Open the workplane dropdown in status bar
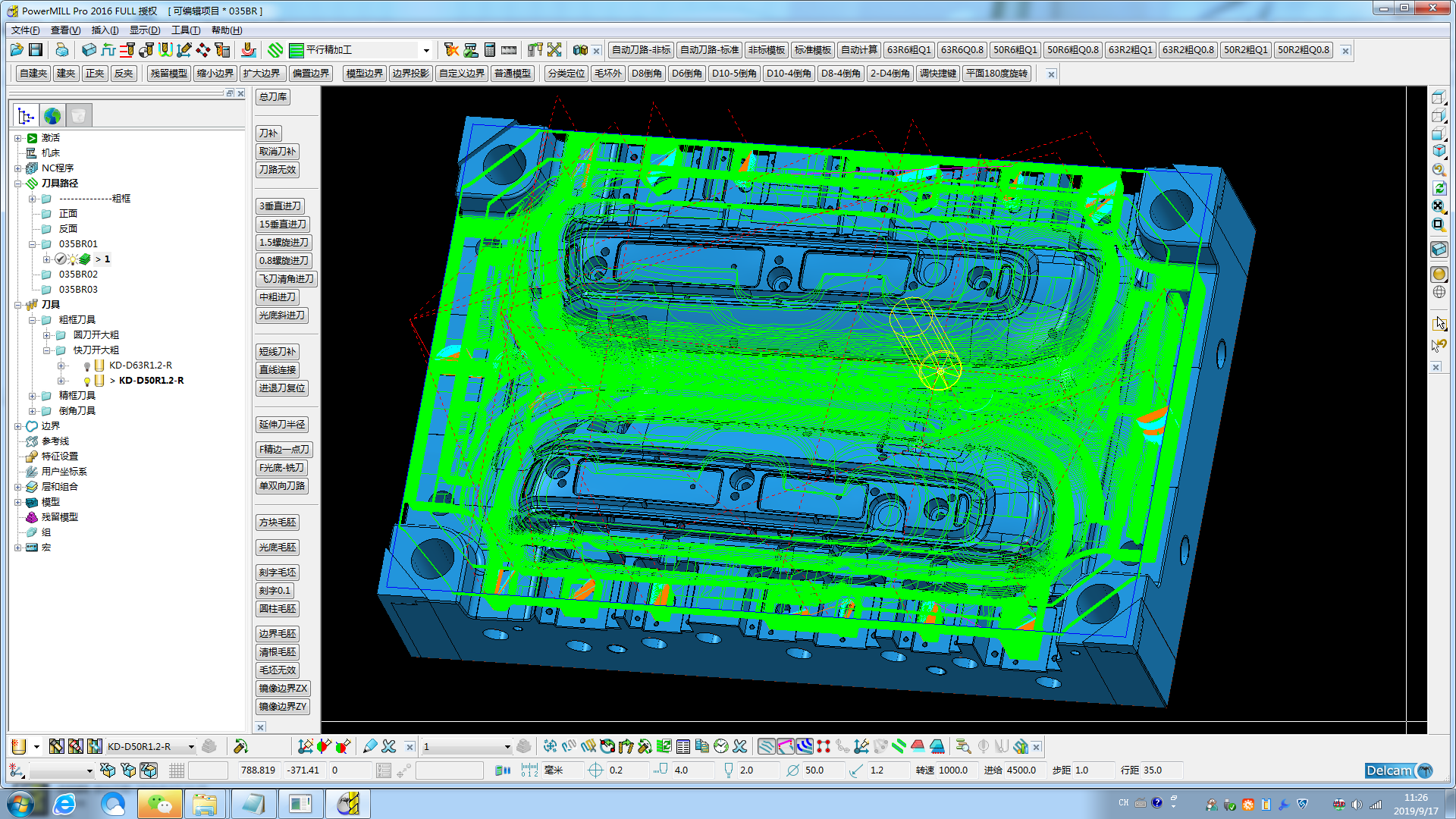This screenshot has width=1456, height=819. pos(89,771)
